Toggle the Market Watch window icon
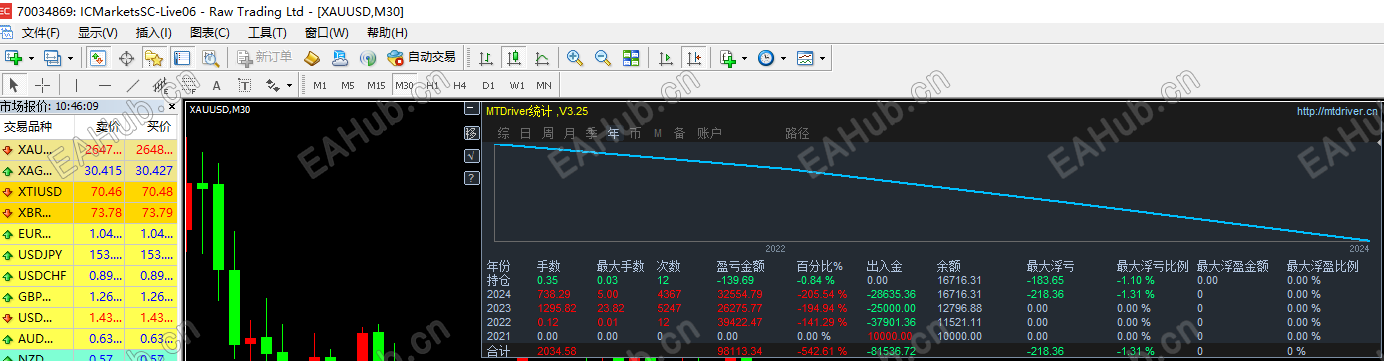1384x361 pixels. coord(98,57)
